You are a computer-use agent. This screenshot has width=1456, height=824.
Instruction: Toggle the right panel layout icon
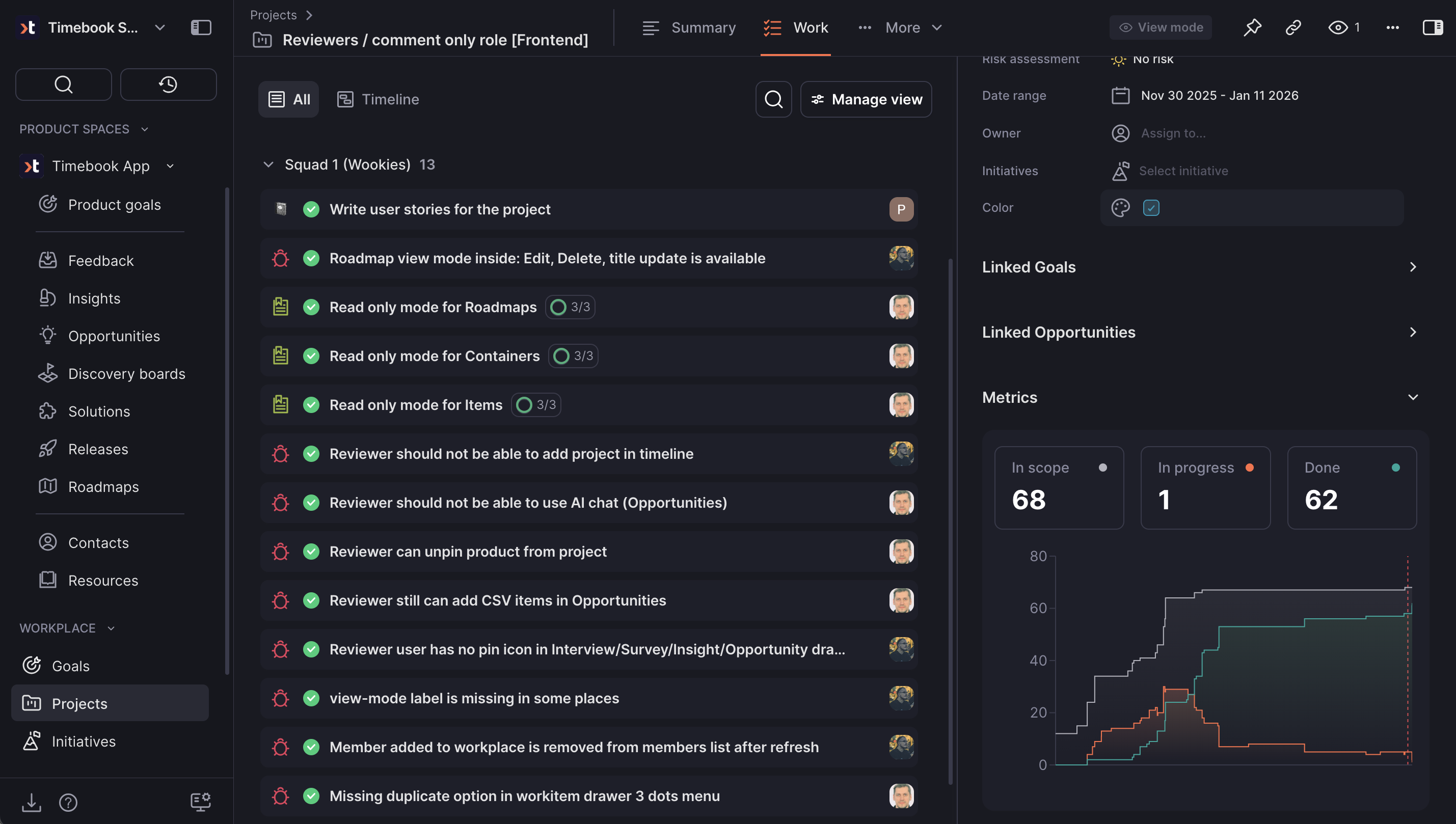[x=1433, y=27]
